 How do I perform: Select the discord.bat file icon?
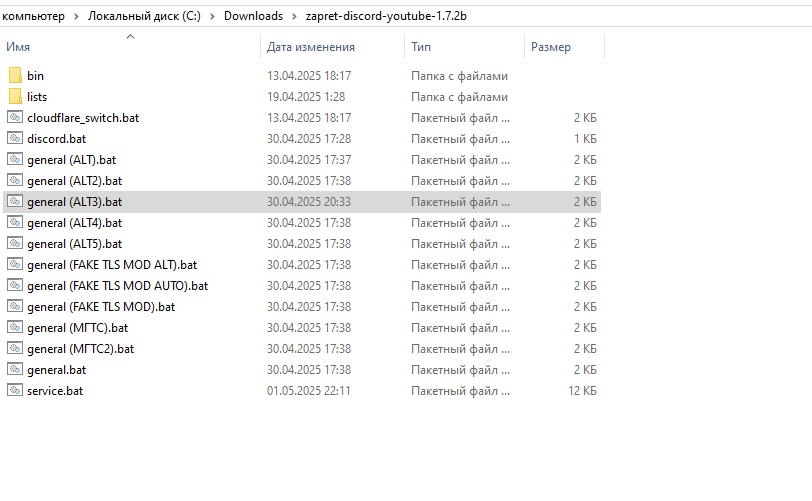(14, 138)
